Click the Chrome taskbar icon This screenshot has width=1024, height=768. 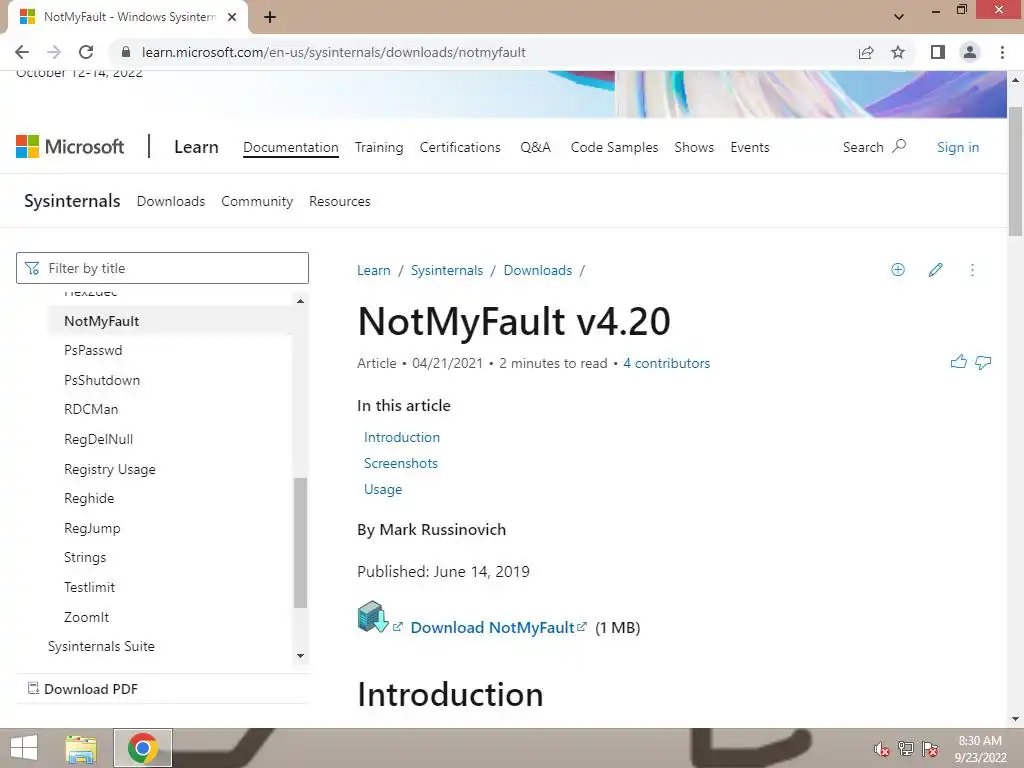pos(142,748)
